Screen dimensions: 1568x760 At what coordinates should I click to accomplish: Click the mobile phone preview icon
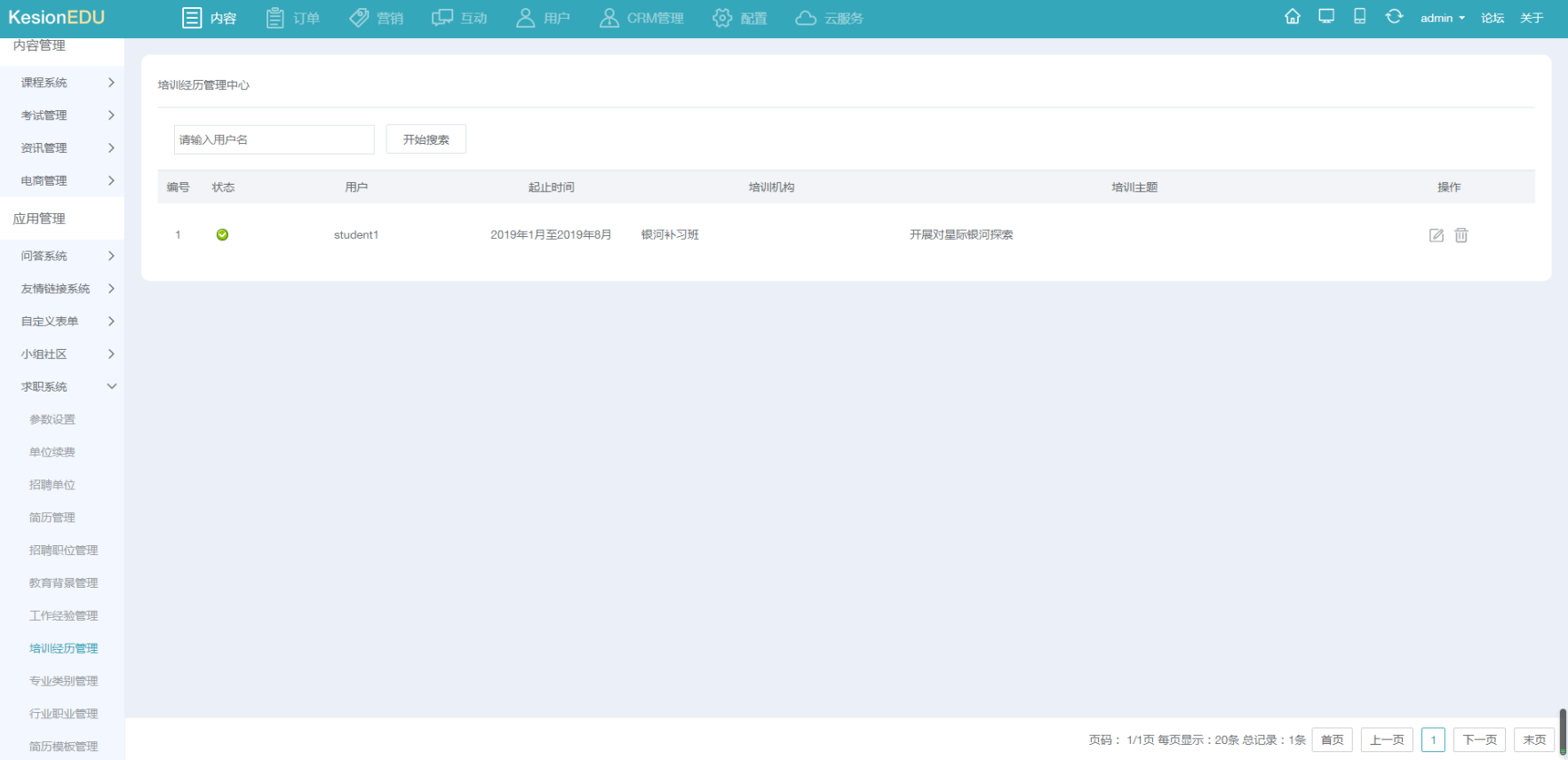[1359, 17]
